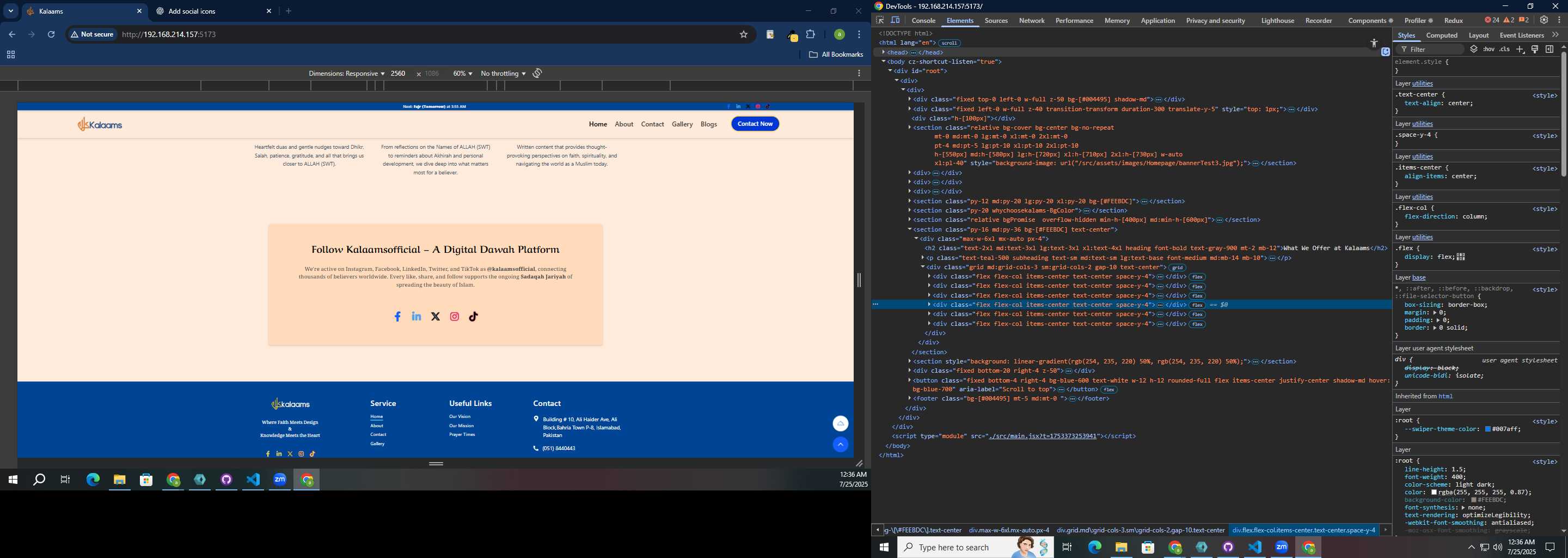The width and height of the screenshot is (1568, 558).
Task: Open the src/main.jsx script link
Action: pyautogui.click(x=1043, y=436)
